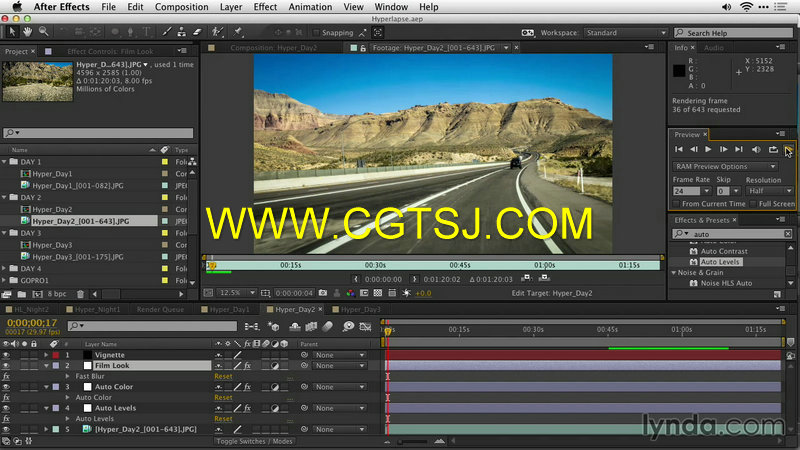
Task: Collapse the DAY 1 folder
Action: tap(5, 162)
